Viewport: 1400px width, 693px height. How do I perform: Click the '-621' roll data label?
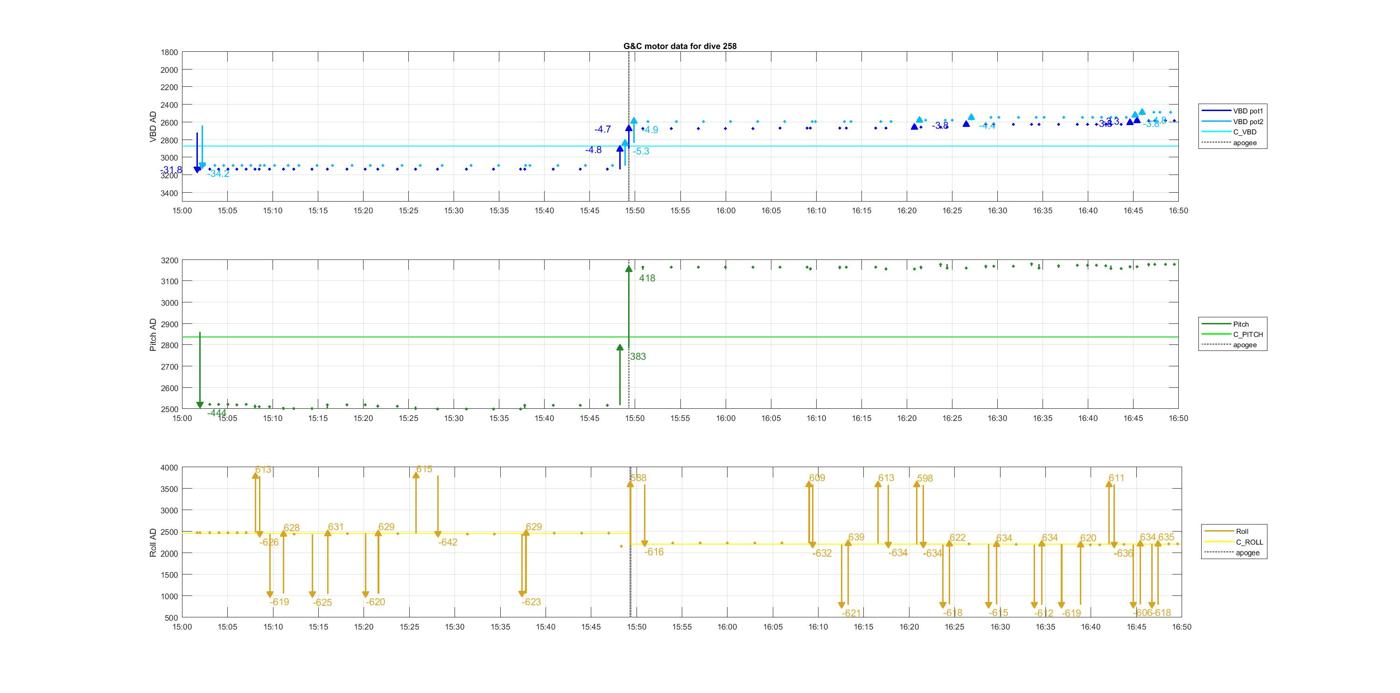(852, 613)
